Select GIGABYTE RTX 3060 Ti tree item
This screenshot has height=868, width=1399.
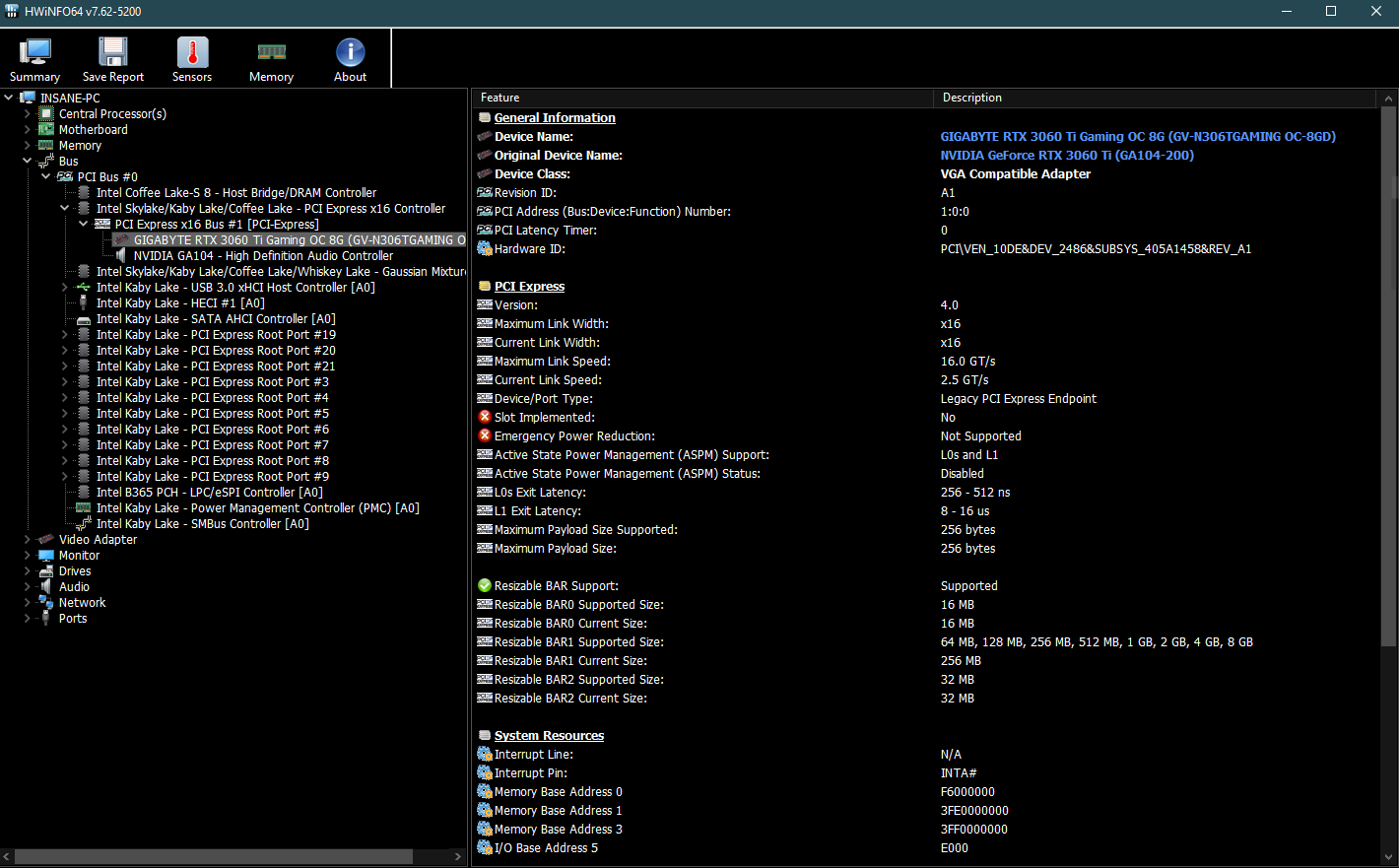[299, 239]
